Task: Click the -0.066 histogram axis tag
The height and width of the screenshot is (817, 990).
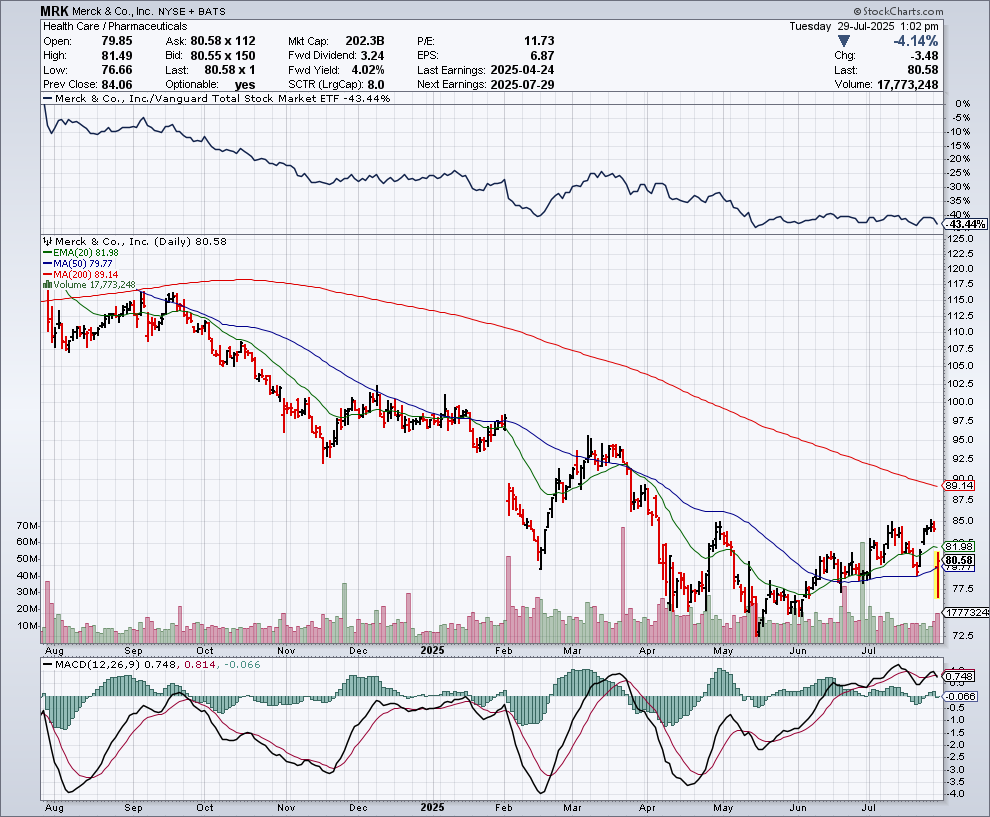Action: pos(961,696)
